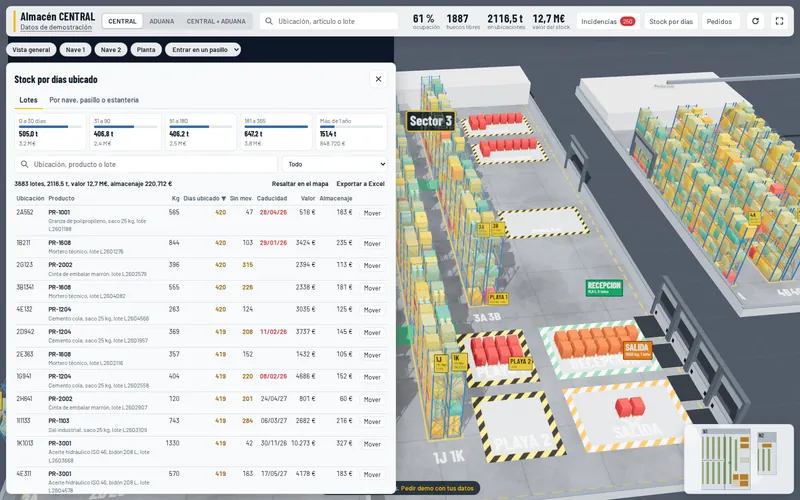800x500 pixels.
Task: Click Mover for location 4E311
Action: tap(372, 475)
